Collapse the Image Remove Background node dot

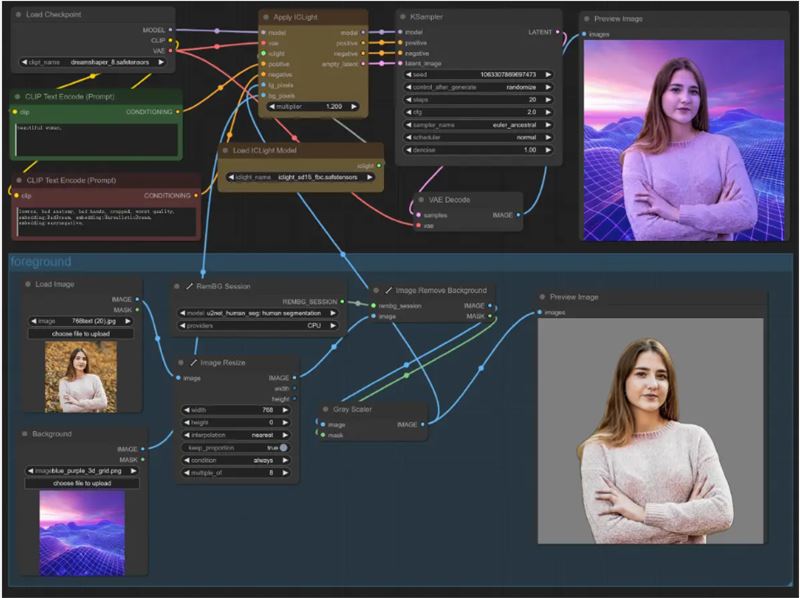tap(376, 290)
